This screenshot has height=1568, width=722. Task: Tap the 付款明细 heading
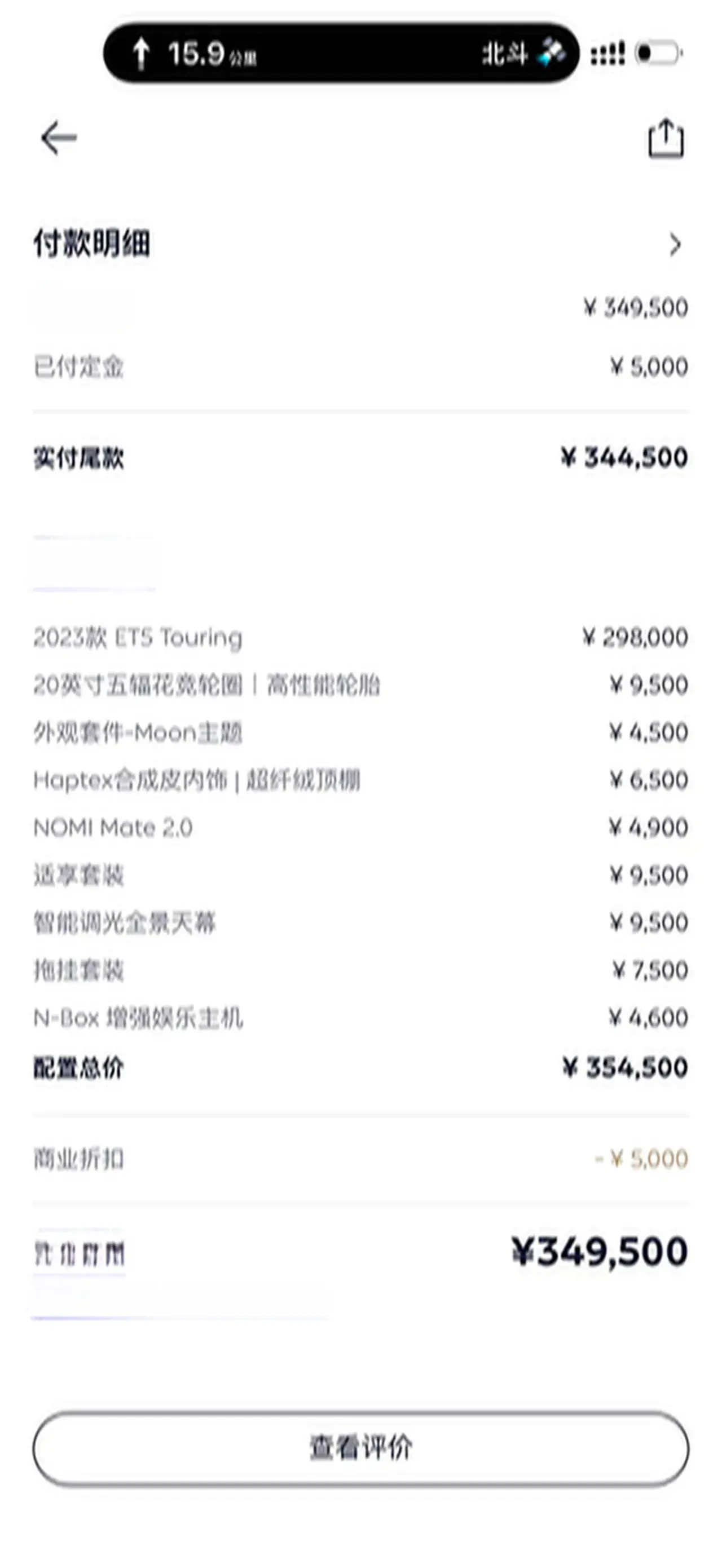92,244
